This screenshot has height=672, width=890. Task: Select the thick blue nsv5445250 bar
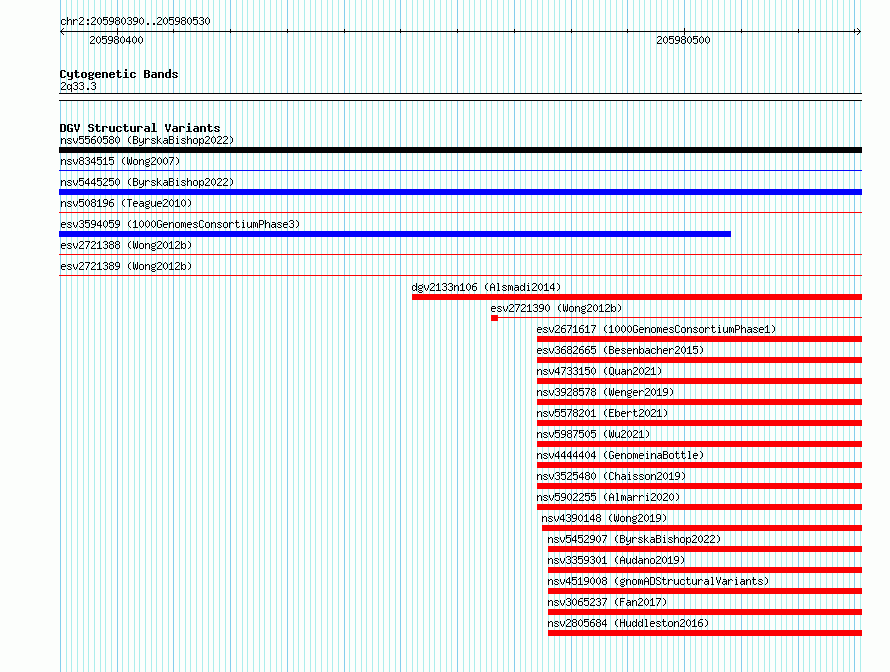pyautogui.click(x=460, y=192)
